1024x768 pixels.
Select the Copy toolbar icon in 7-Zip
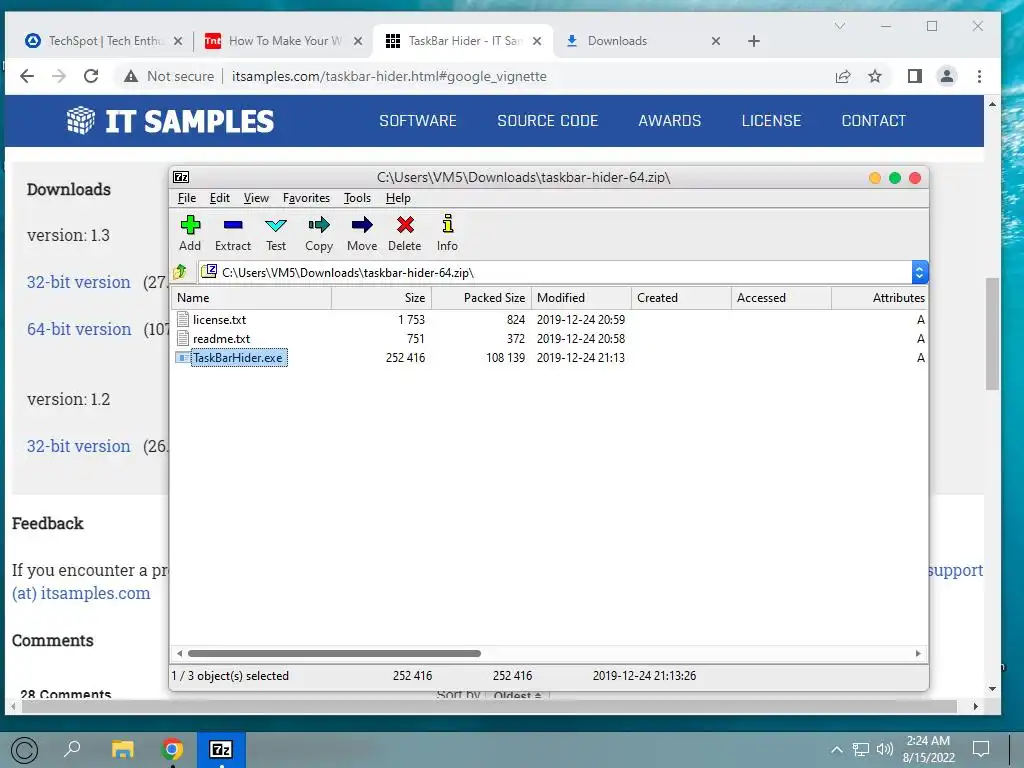pos(319,233)
